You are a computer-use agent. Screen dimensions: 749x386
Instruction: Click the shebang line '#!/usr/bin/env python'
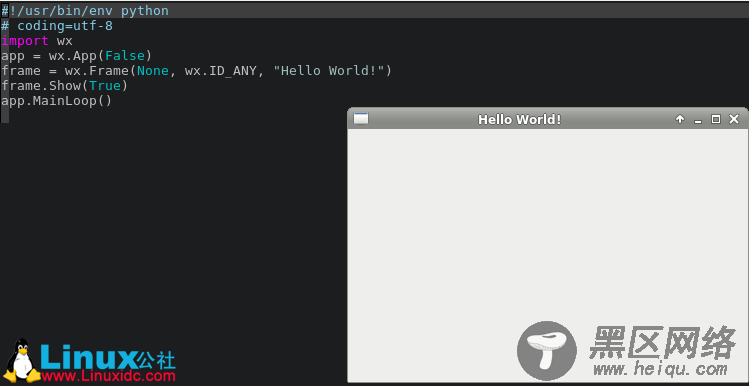click(x=85, y=10)
